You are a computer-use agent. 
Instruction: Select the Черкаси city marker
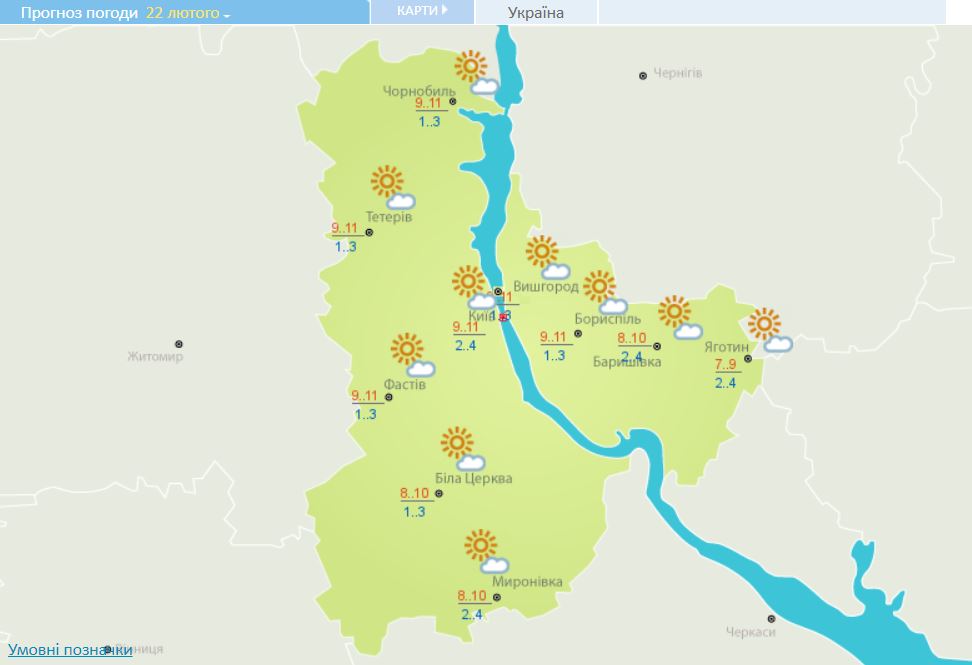[x=771, y=619]
